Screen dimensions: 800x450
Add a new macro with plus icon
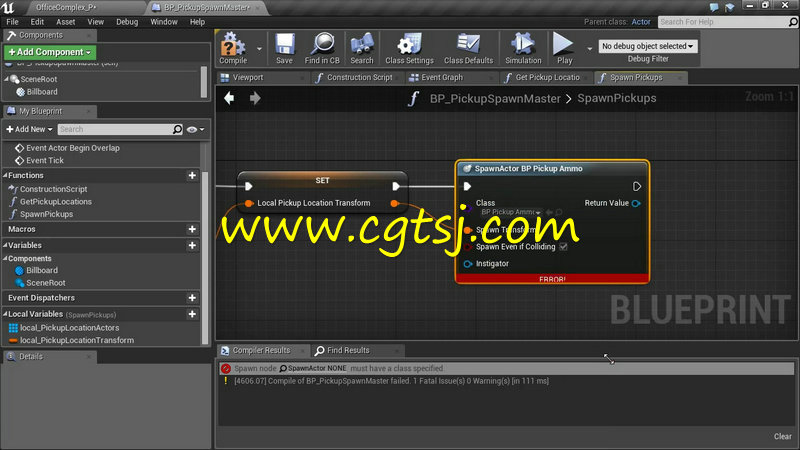click(192, 230)
